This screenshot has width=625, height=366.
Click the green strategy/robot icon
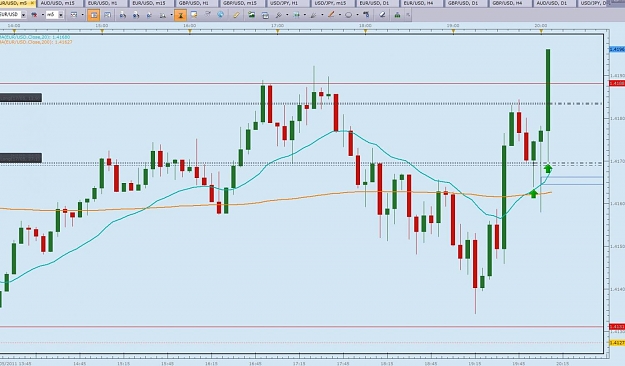click(397, 15)
